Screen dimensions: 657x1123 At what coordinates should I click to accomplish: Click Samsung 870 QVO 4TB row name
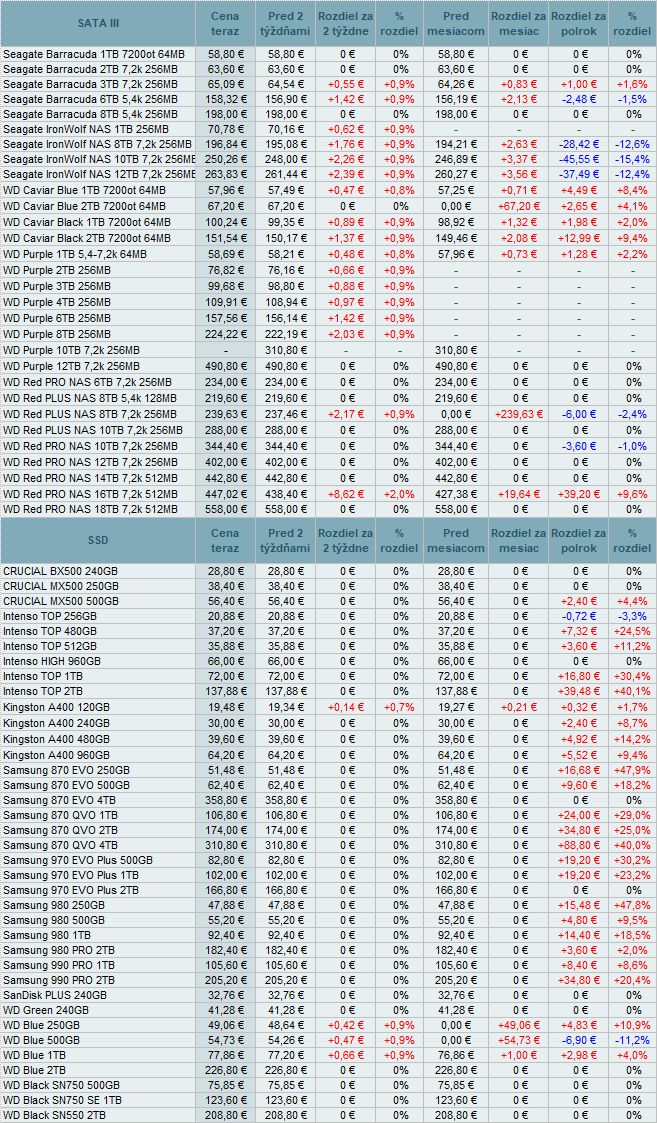coord(61,845)
